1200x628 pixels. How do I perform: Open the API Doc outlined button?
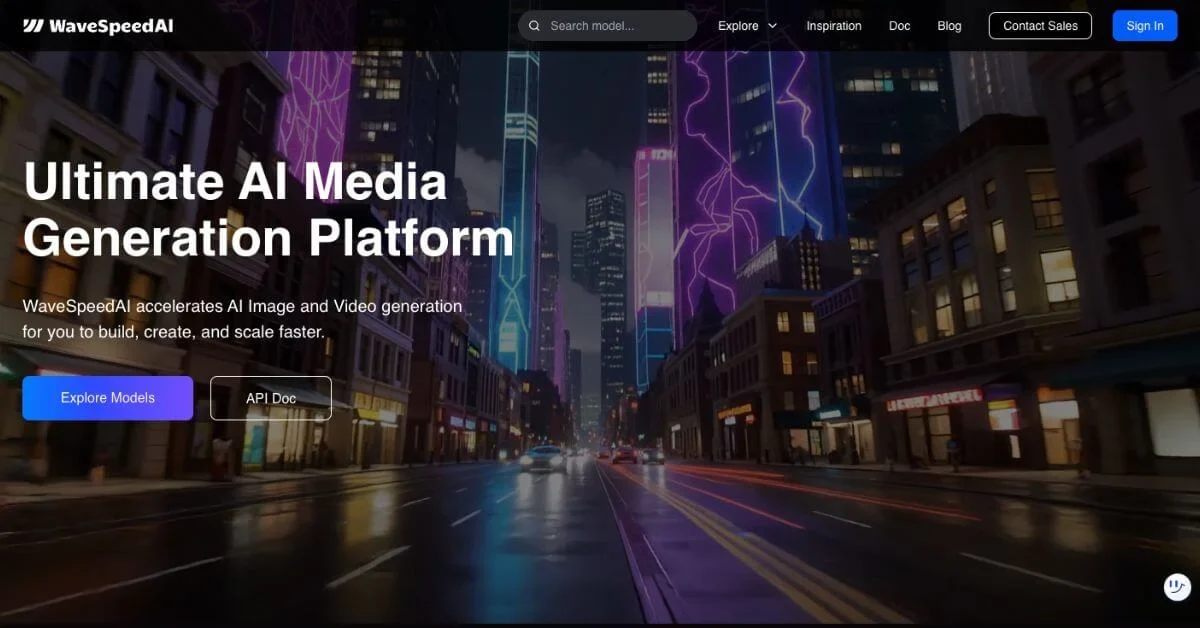point(271,398)
